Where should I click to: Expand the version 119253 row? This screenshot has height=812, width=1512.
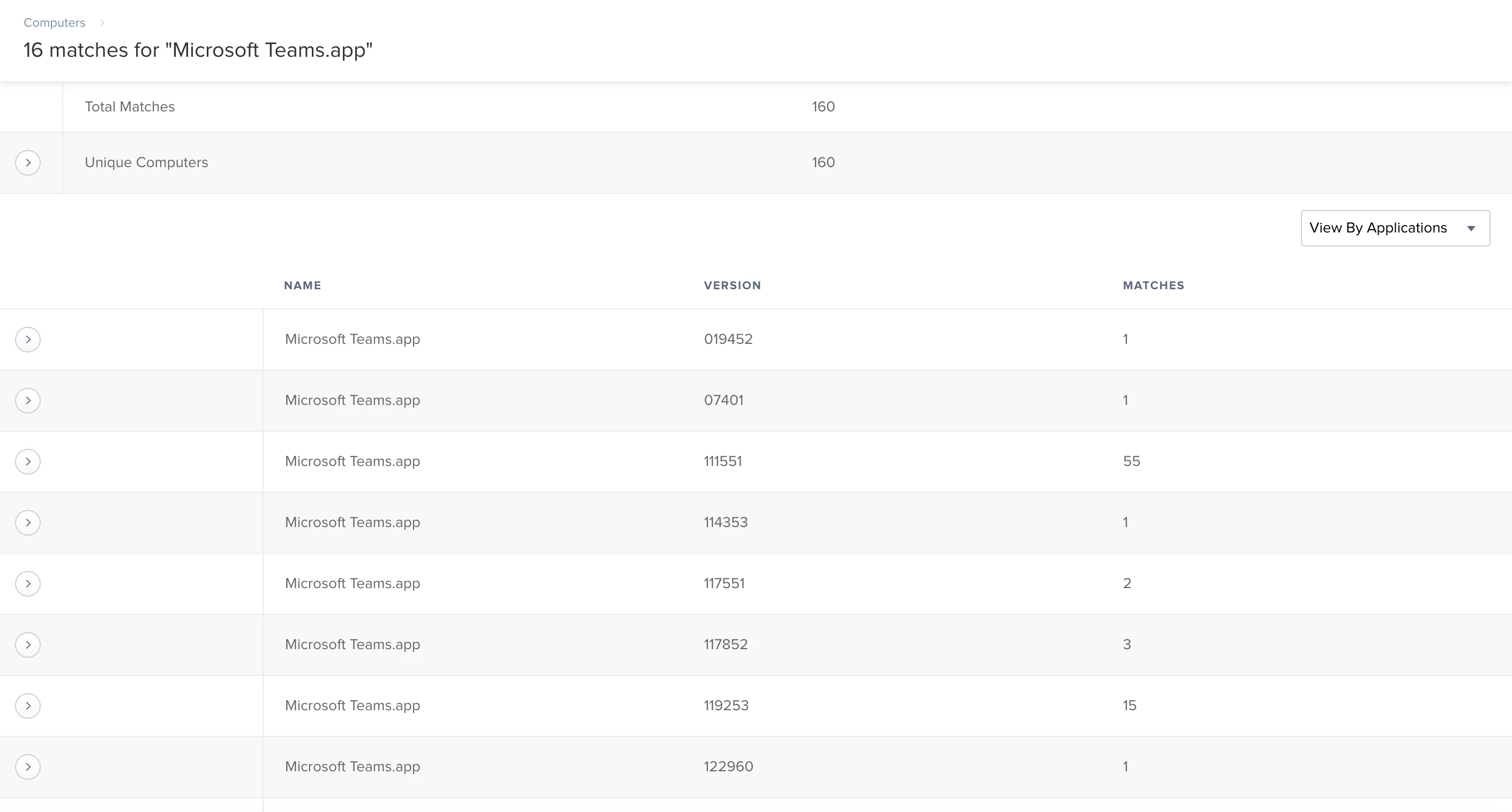[x=27, y=705]
